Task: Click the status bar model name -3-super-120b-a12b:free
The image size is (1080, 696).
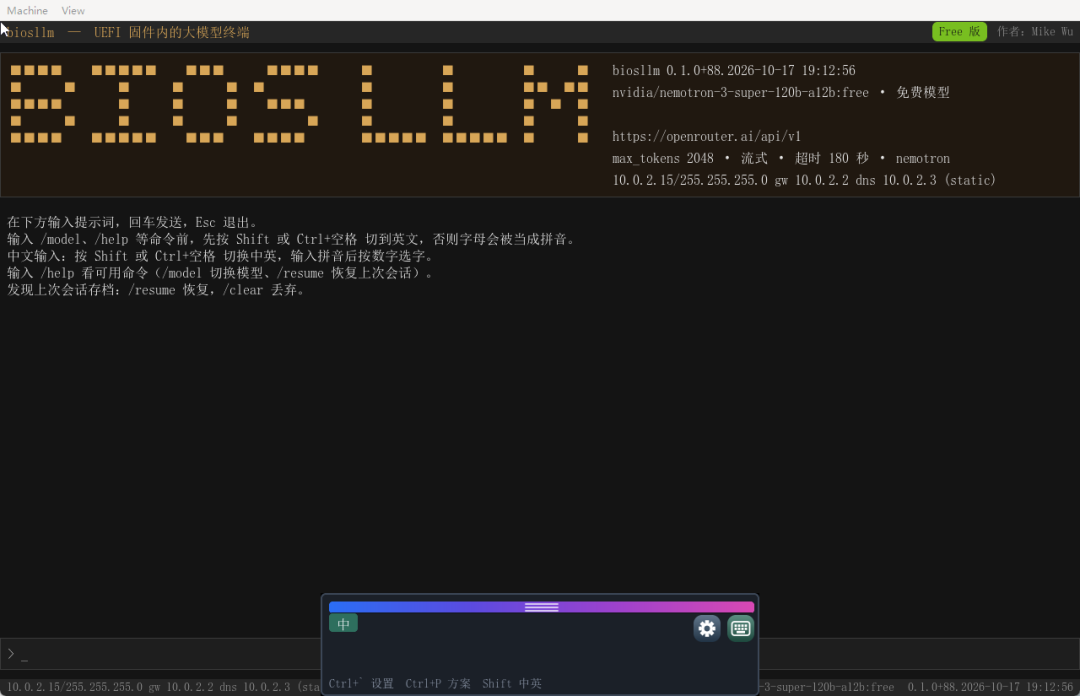Action: [x=827, y=687]
